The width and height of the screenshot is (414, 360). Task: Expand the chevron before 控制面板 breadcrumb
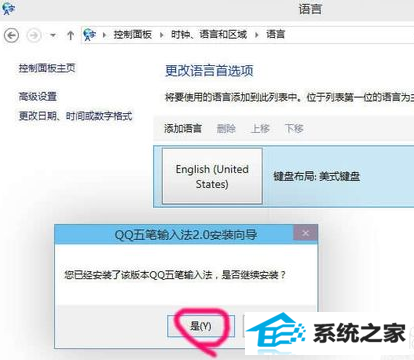104,35
